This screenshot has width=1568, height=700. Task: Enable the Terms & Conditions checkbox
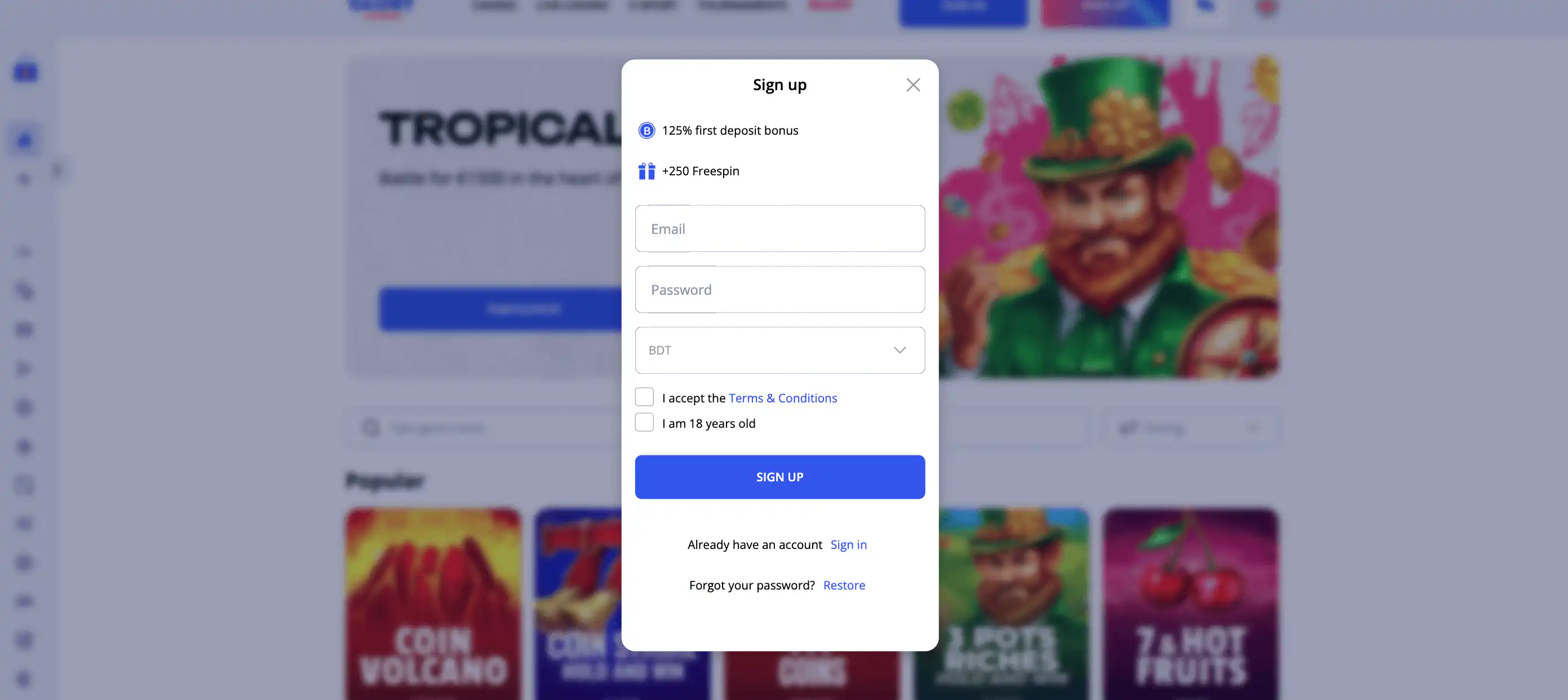[644, 397]
